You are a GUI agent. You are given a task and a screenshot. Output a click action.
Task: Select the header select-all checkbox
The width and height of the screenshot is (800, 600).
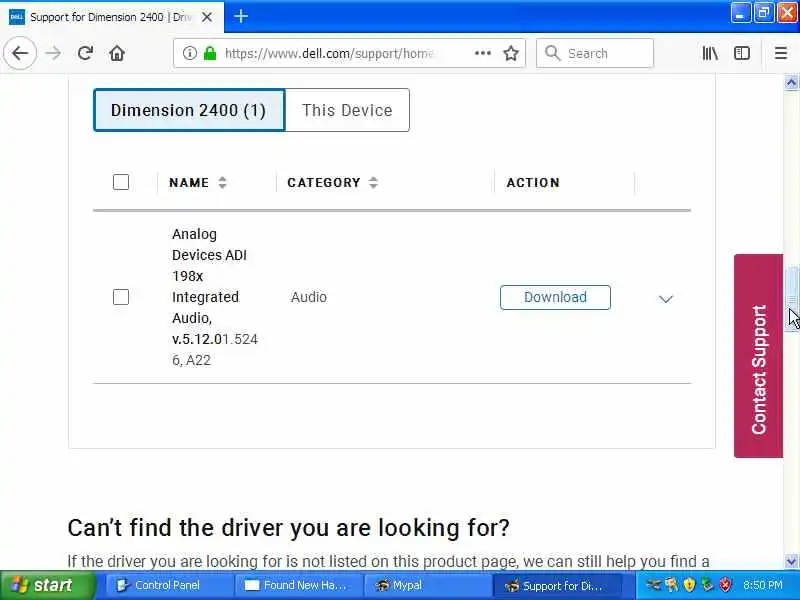(121, 182)
